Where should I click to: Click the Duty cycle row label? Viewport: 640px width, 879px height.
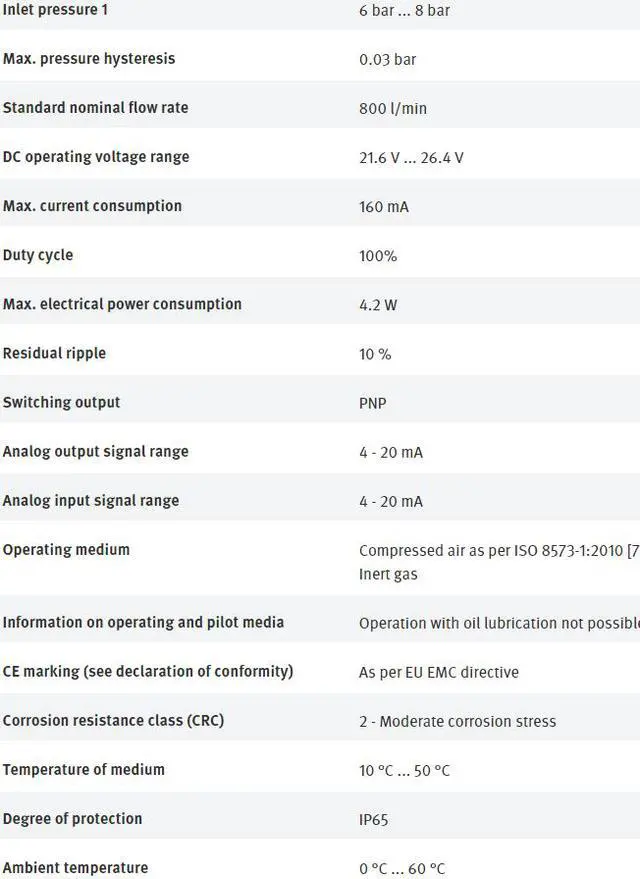coord(38,255)
